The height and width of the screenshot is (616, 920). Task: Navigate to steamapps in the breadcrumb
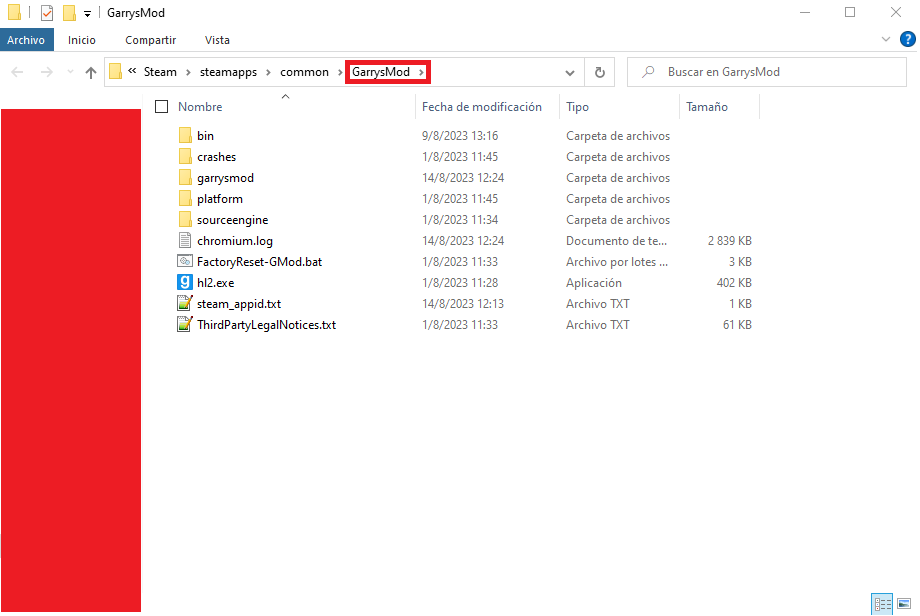click(x=228, y=72)
